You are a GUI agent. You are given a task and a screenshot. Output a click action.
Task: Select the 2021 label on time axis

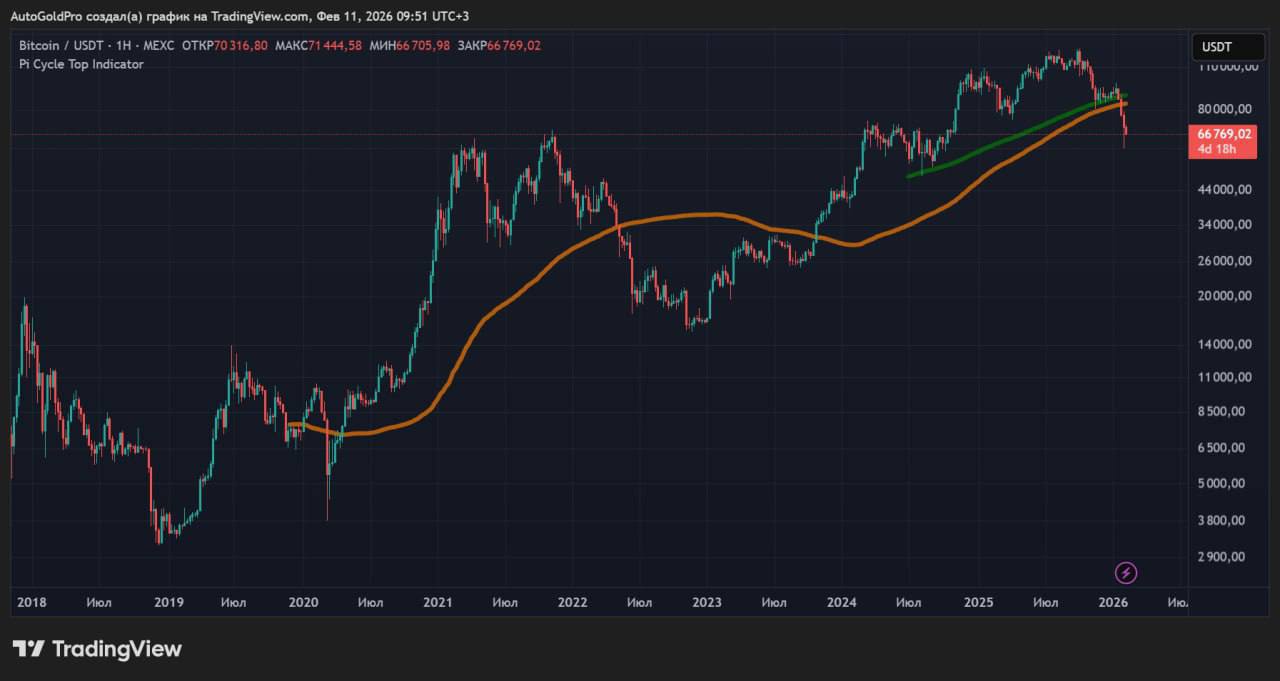[437, 602]
